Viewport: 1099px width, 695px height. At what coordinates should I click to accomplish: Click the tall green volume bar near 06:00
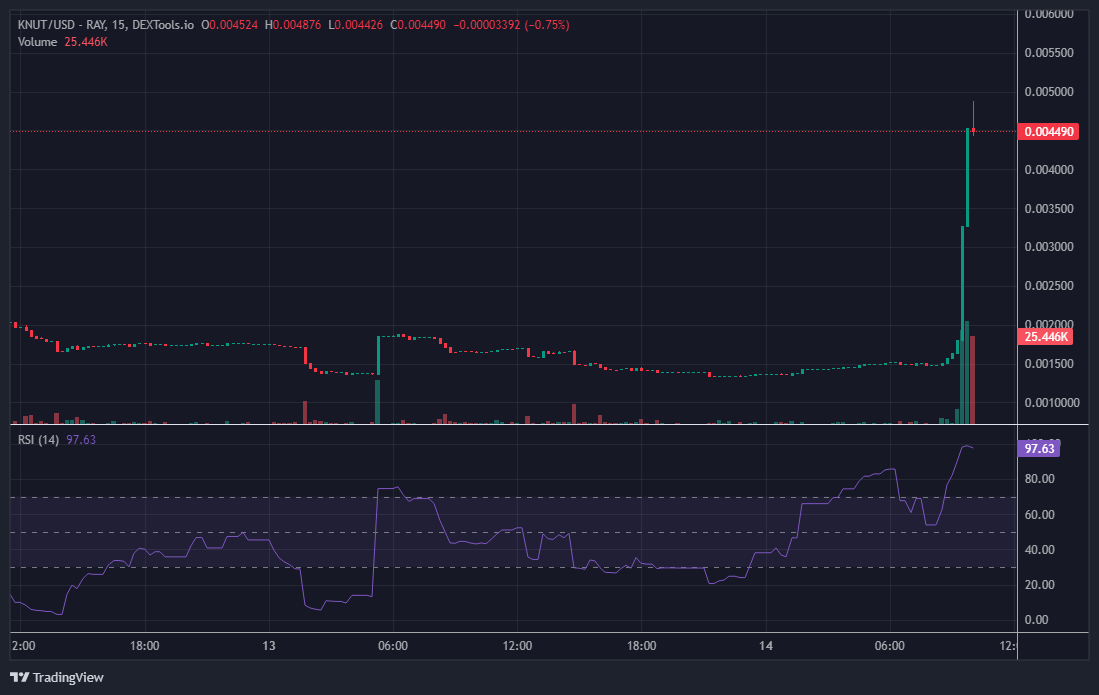378,401
